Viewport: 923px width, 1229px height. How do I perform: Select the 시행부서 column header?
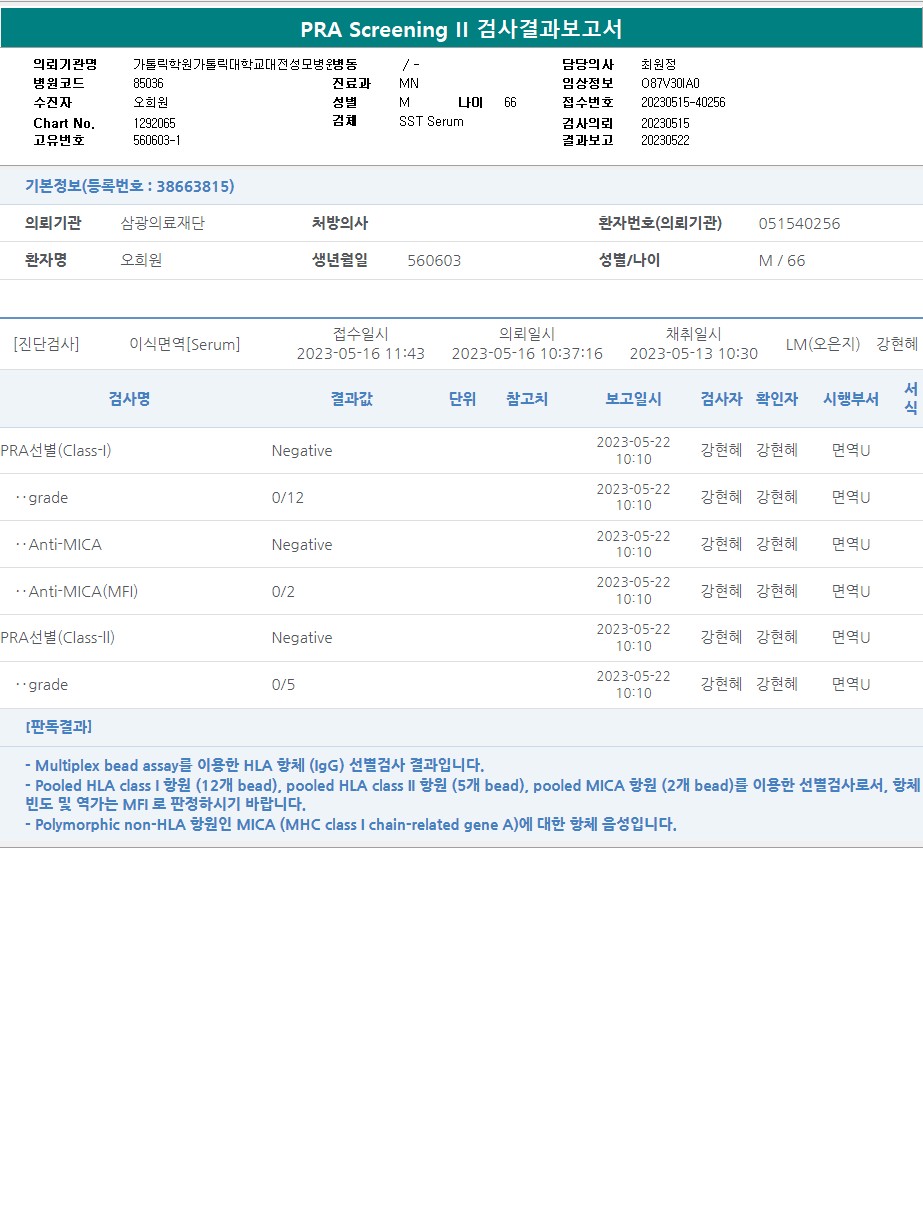(851, 399)
